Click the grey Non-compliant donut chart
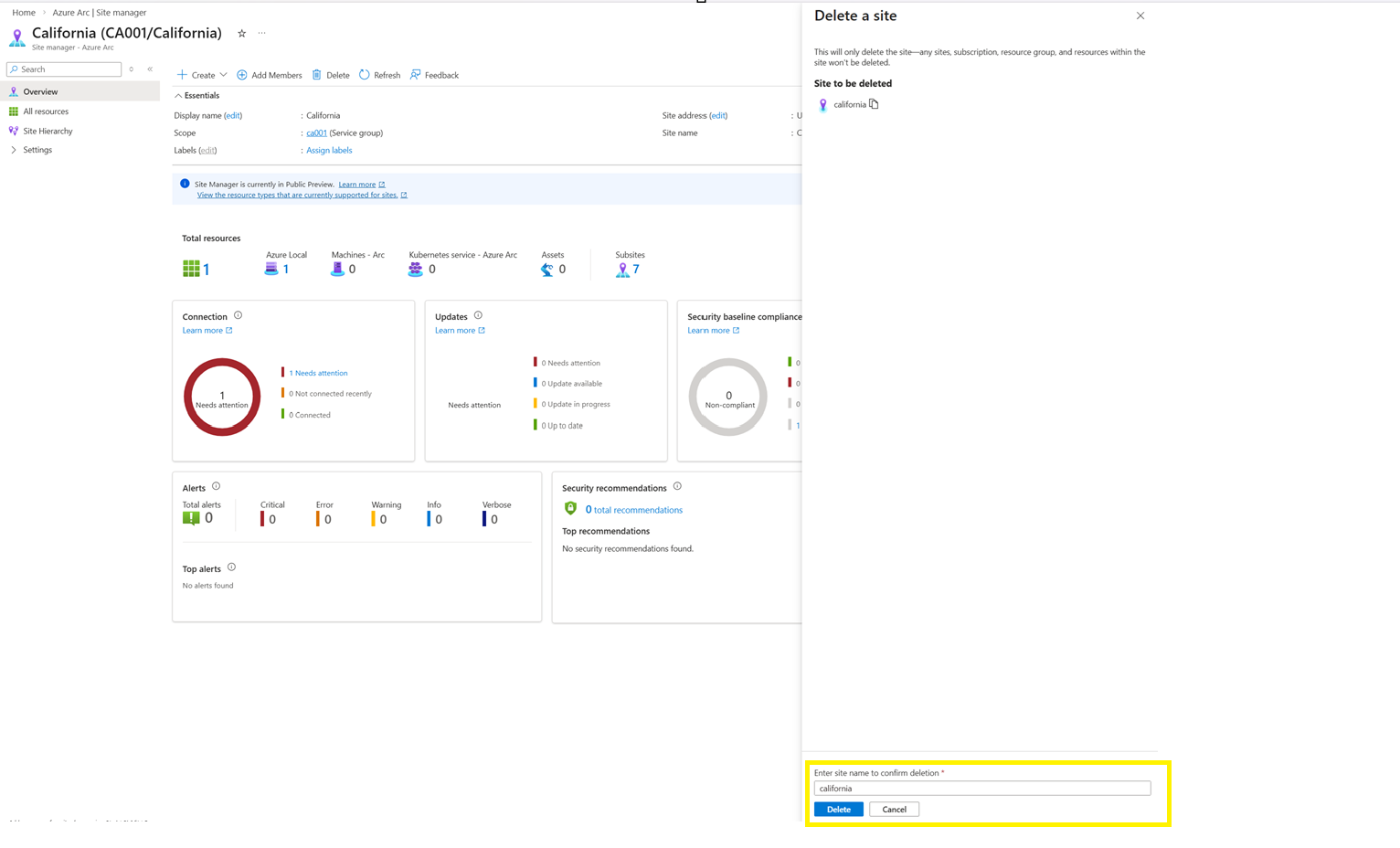The width and height of the screenshot is (1400, 848). (728, 397)
